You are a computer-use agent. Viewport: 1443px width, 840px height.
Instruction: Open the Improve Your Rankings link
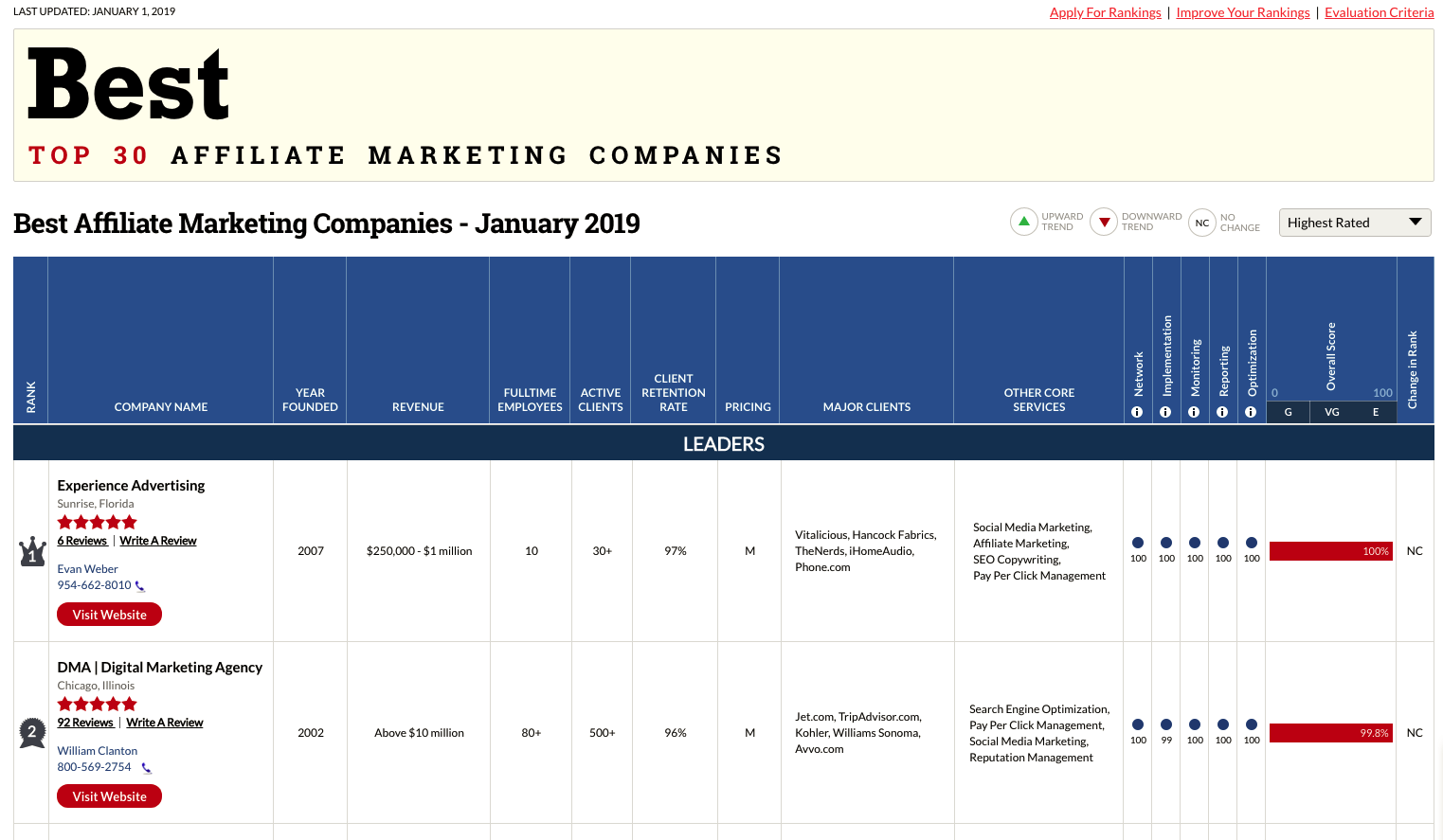click(1242, 12)
